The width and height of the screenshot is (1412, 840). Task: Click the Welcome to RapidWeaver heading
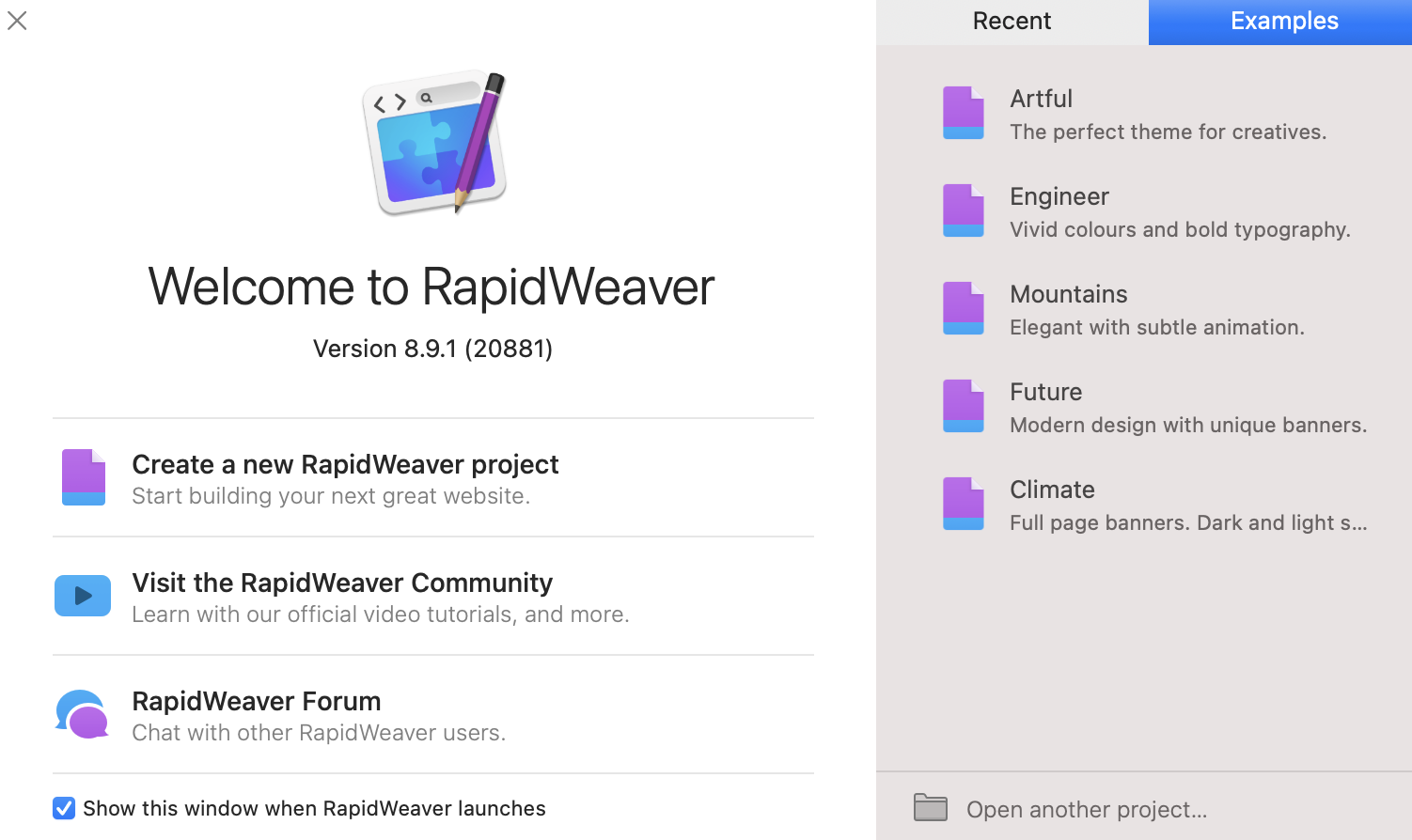click(431, 287)
